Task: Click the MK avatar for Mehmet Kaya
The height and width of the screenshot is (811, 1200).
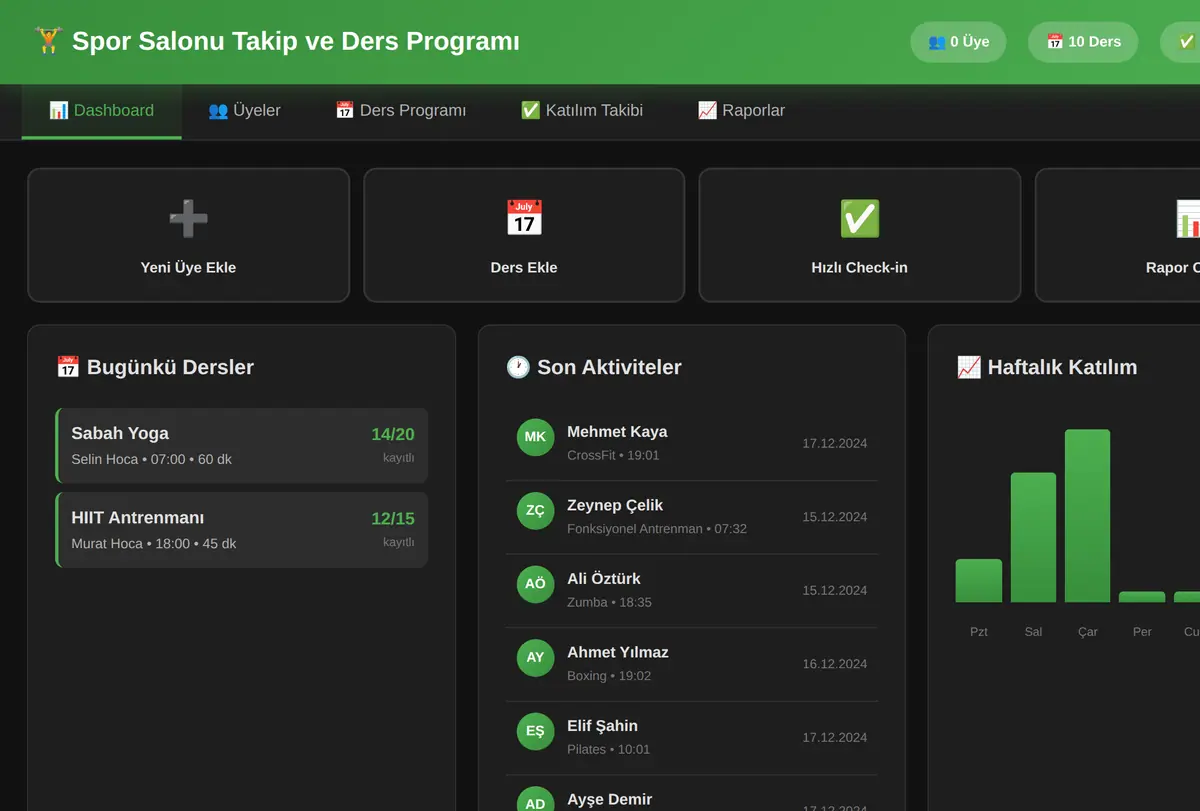Action: pos(535,437)
